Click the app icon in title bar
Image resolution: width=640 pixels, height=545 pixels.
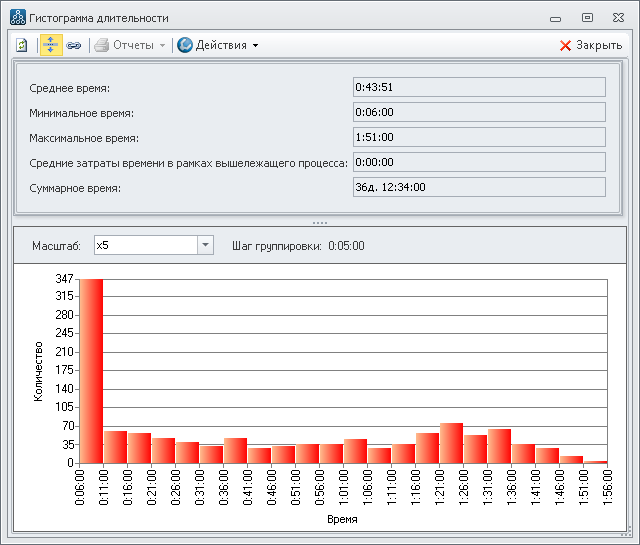16,18
